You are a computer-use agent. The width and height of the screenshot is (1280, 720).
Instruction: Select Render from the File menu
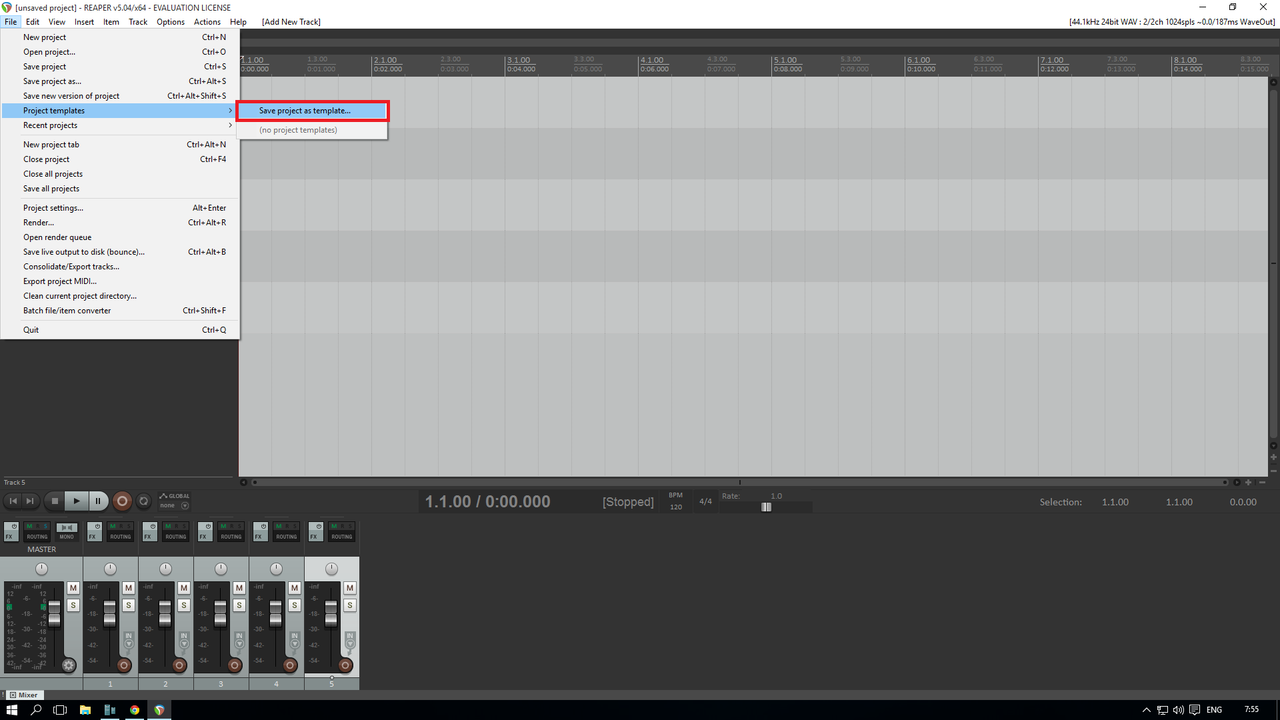[x=120, y=222]
